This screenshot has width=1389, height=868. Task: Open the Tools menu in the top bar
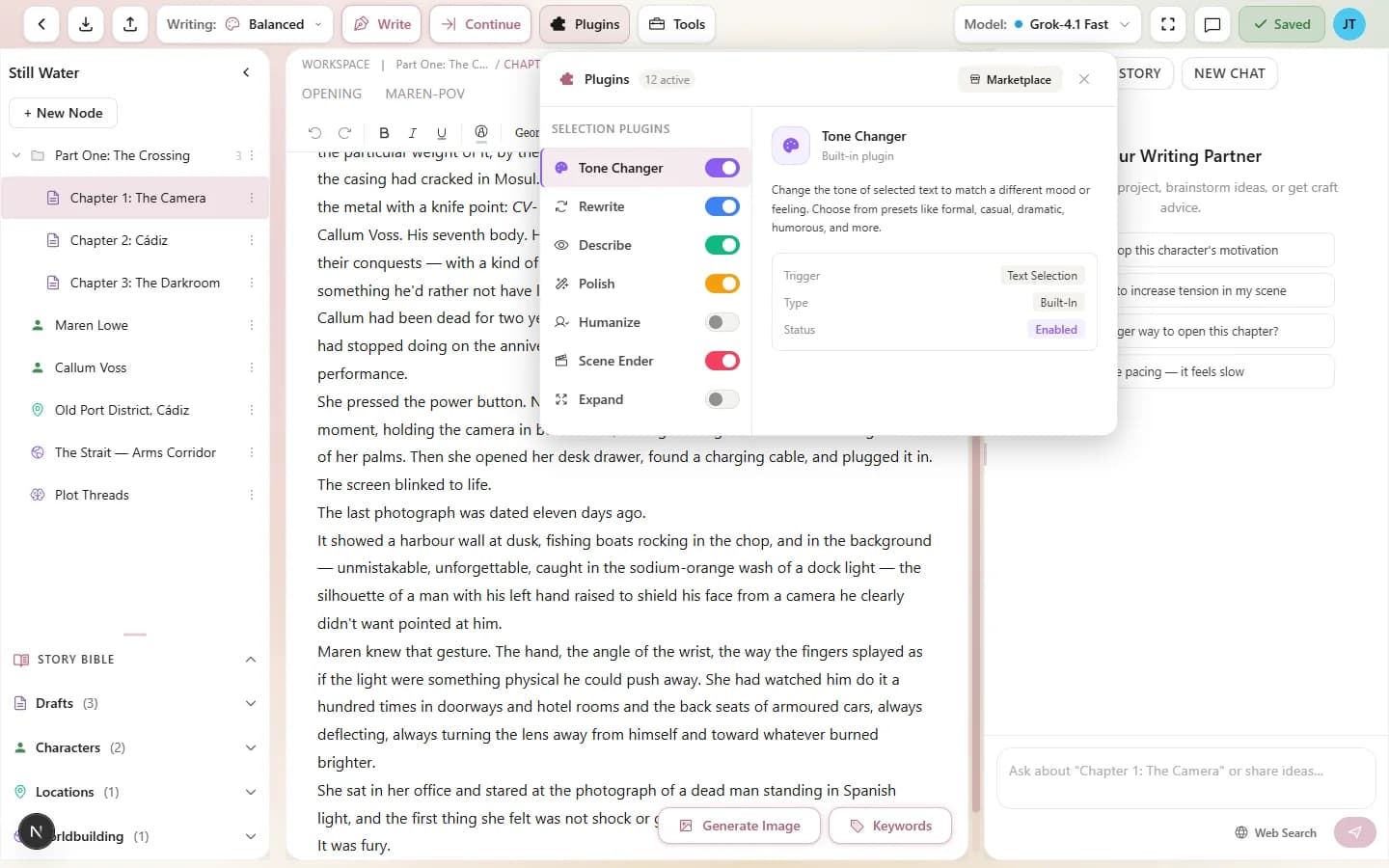click(676, 24)
